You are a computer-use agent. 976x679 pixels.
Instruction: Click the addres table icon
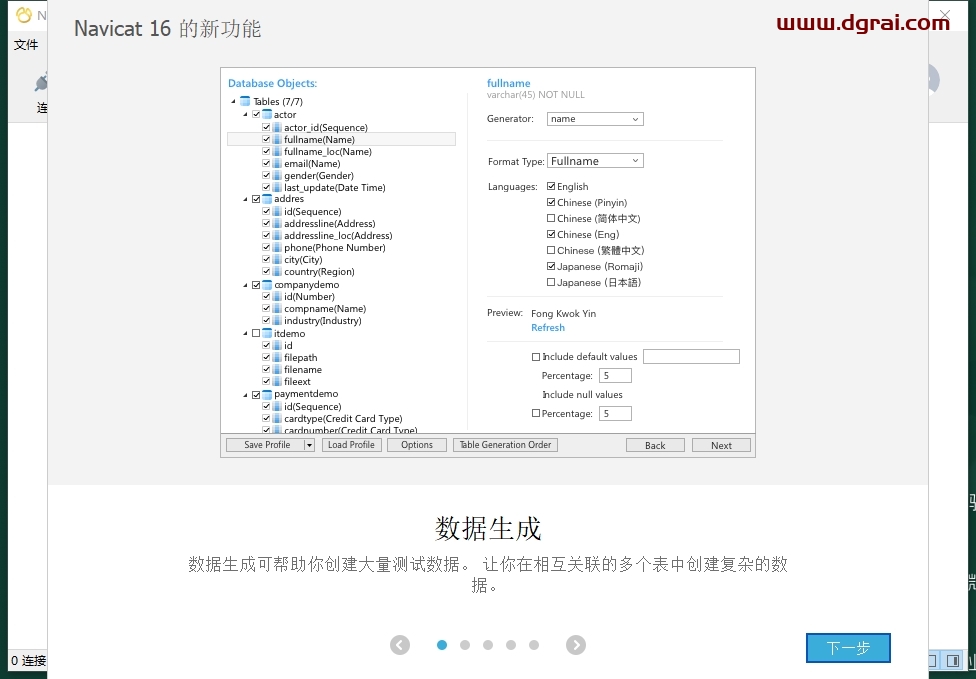point(267,199)
